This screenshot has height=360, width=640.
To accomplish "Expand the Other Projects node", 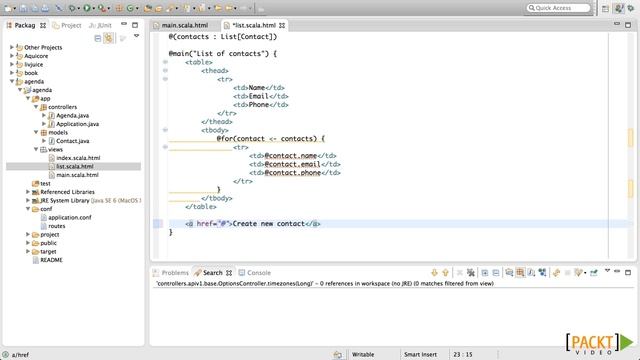I will coord(12,47).
